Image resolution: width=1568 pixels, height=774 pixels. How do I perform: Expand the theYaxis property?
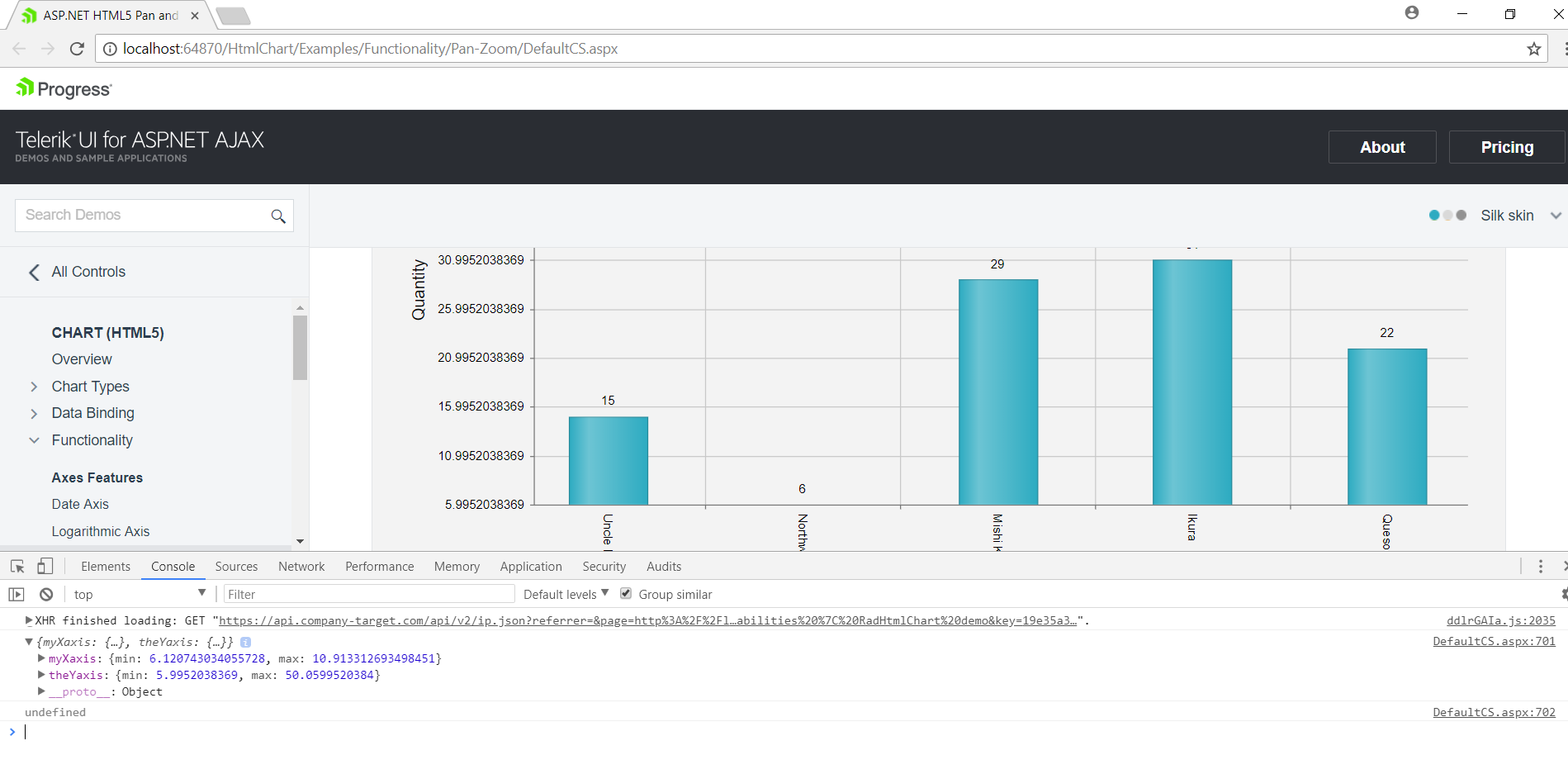pos(42,675)
